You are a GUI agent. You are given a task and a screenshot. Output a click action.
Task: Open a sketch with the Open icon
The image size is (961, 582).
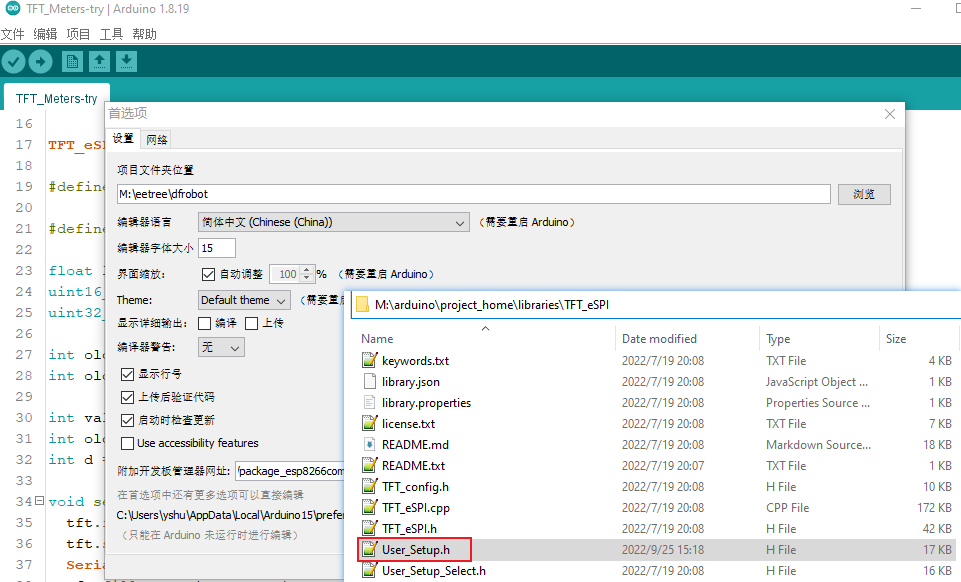point(99,61)
